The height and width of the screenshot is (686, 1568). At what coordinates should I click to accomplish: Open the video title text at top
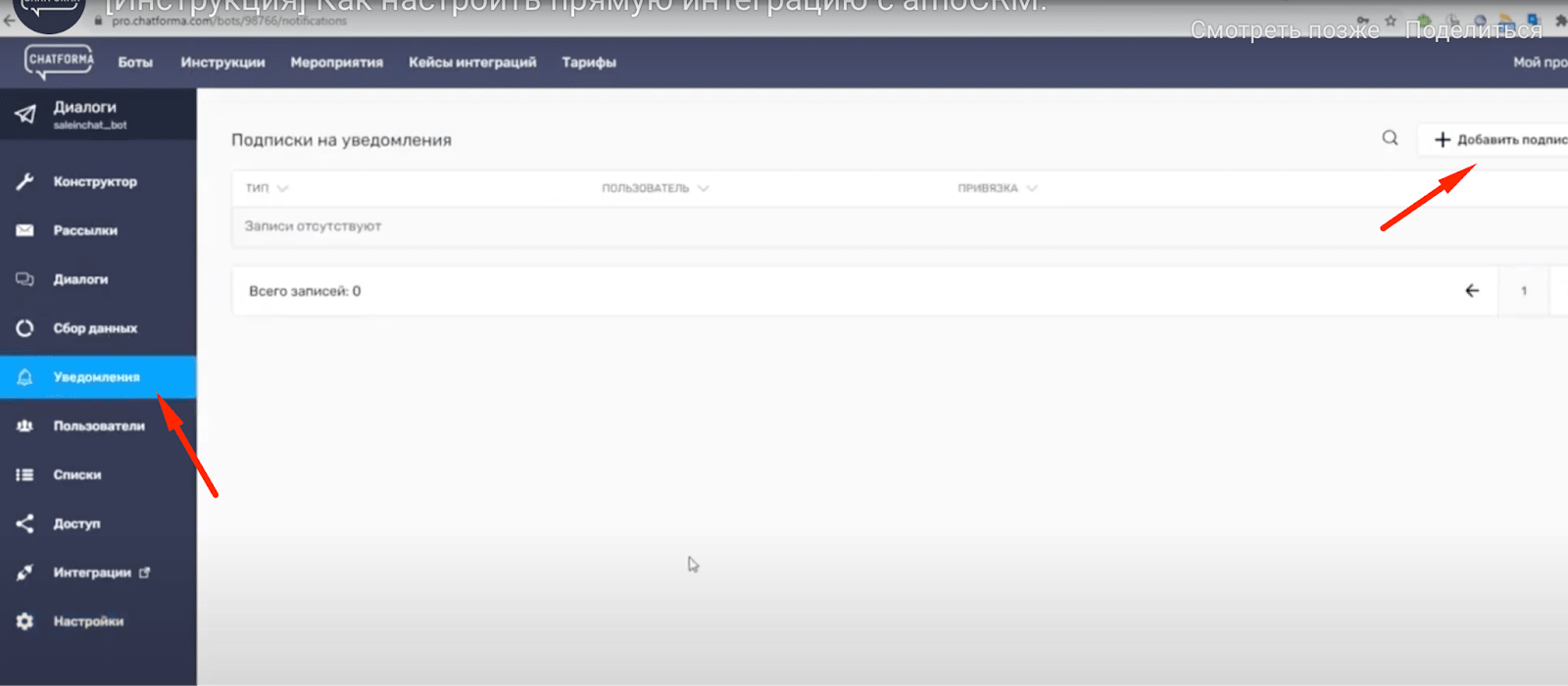coord(576,5)
